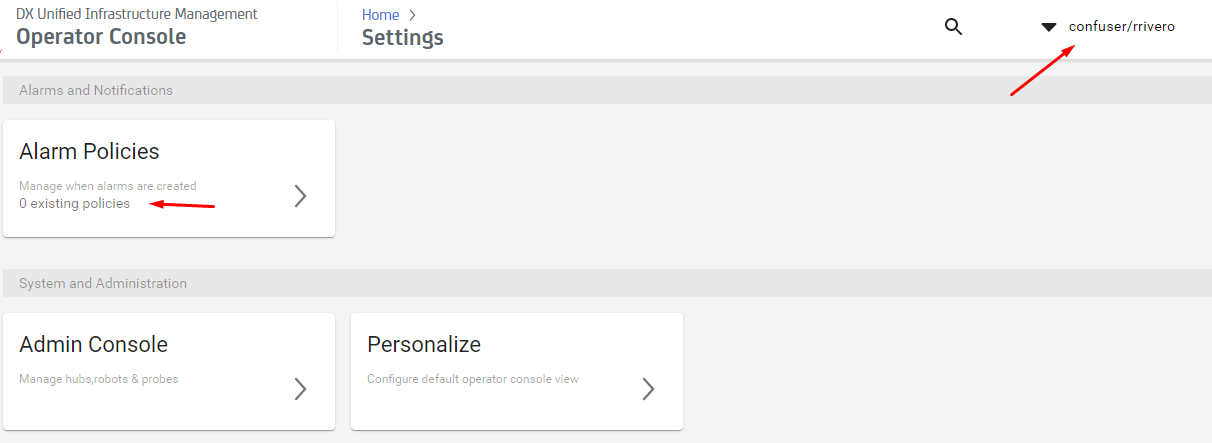Click 'Manage hubs,robots & probes' description
Screen dimensions: 1212x443
[99, 379]
